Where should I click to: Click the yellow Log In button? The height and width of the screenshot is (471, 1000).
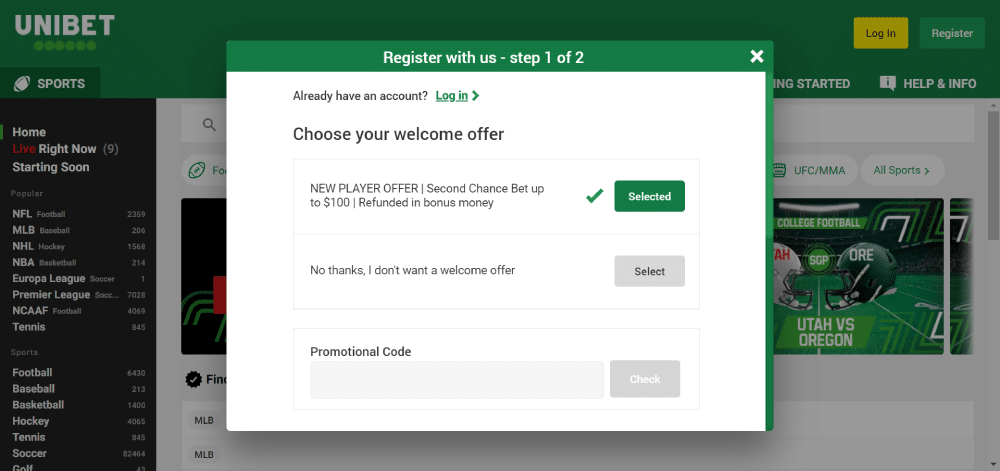tap(880, 33)
